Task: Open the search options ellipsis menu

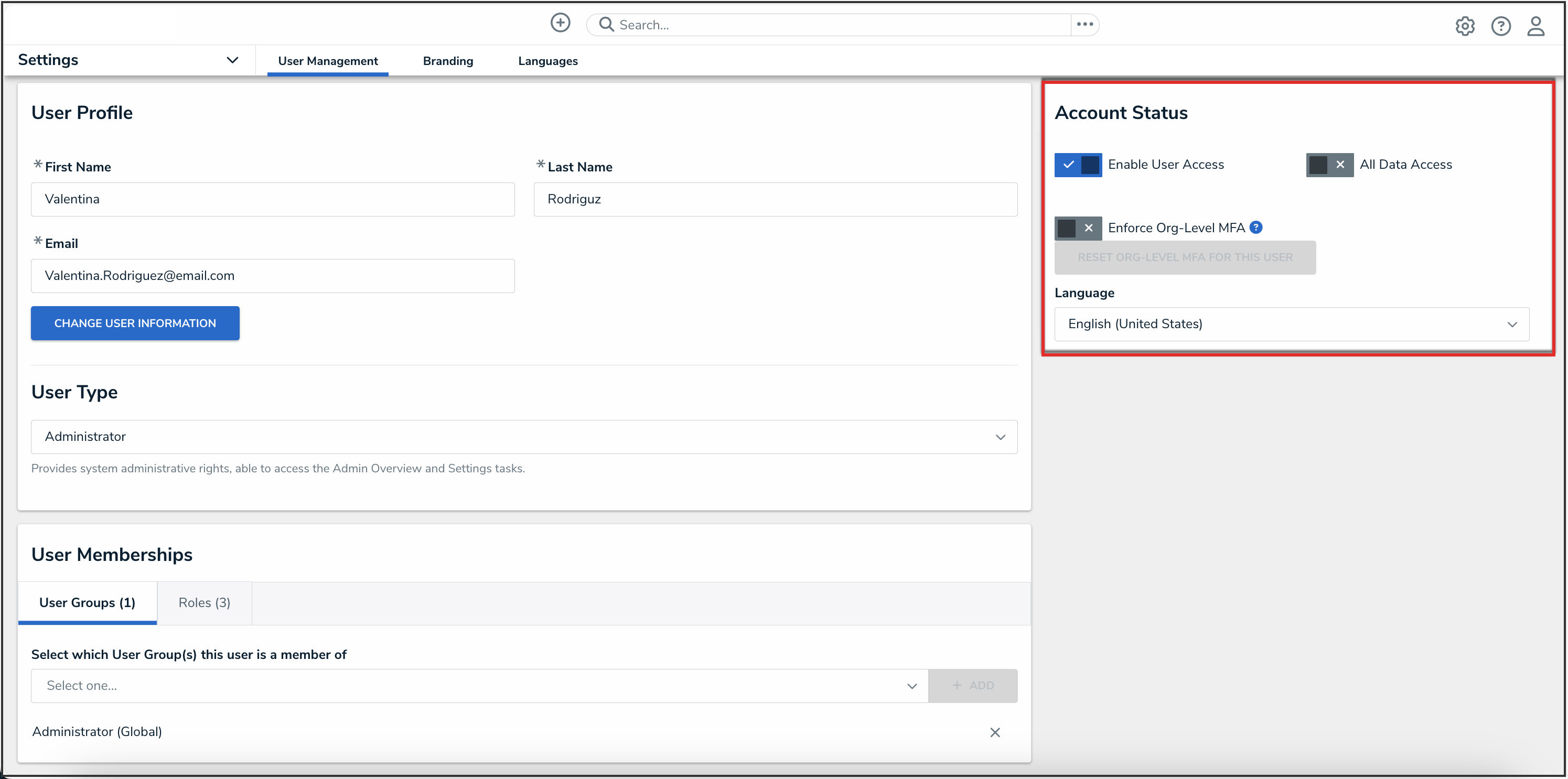Action: coord(1084,24)
